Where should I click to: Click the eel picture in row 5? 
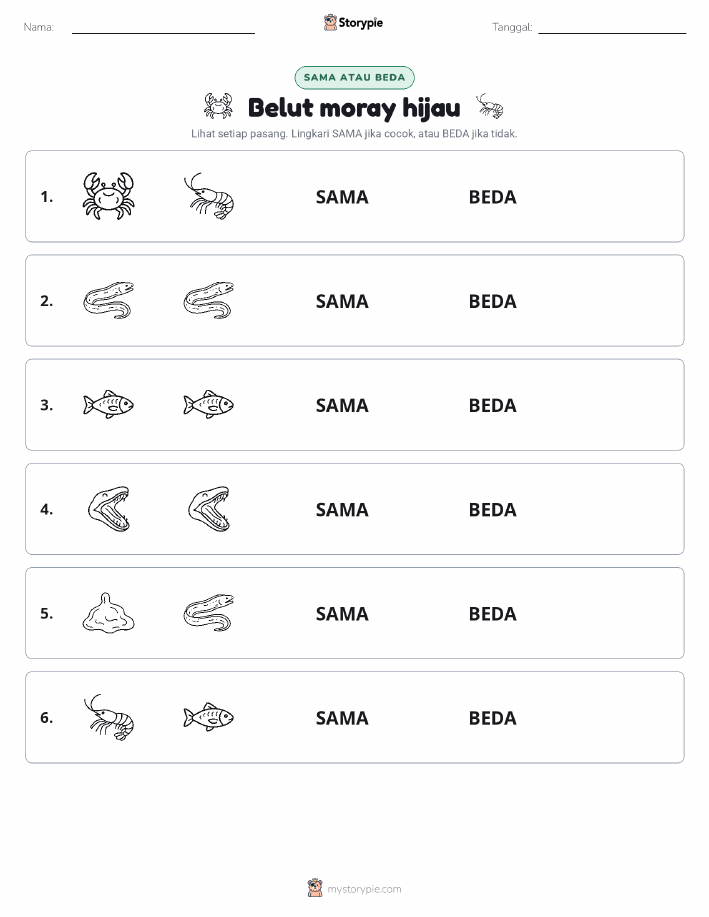[209, 613]
